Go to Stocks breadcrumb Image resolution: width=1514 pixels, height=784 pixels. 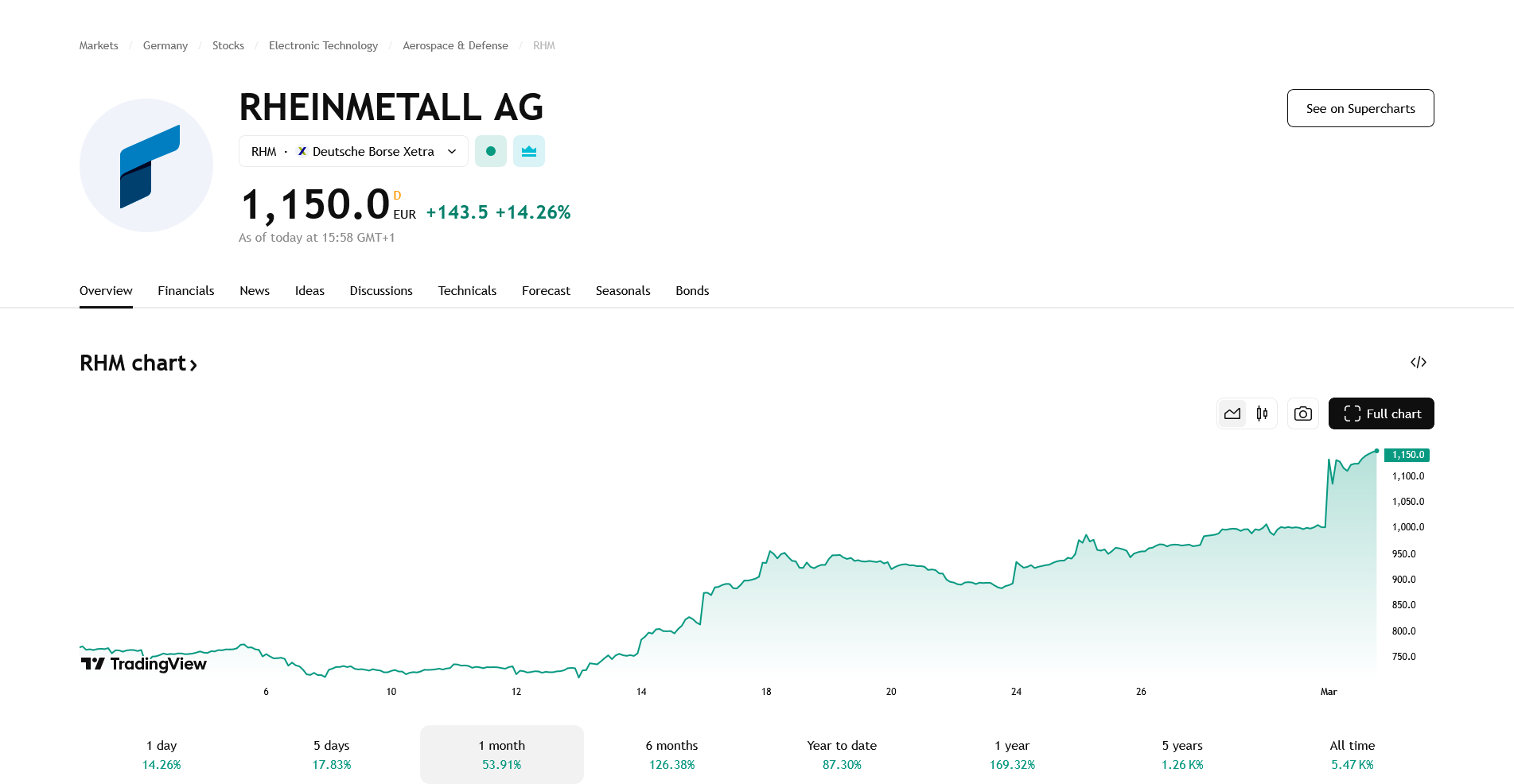[x=228, y=45]
